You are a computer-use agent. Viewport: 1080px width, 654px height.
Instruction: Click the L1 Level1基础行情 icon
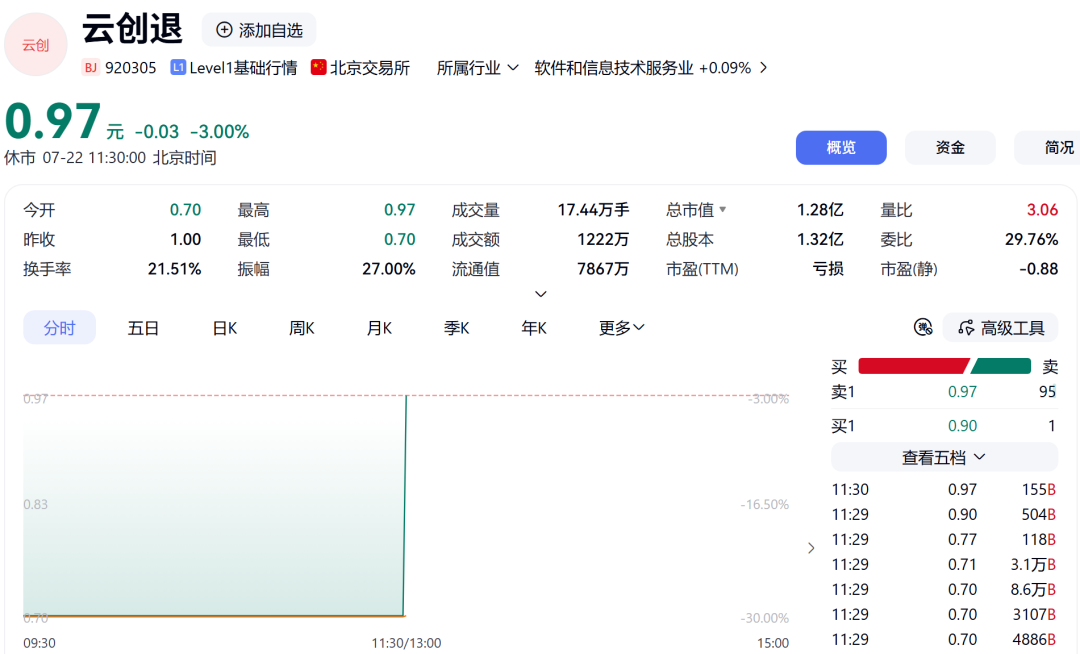pyautogui.click(x=178, y=67)
